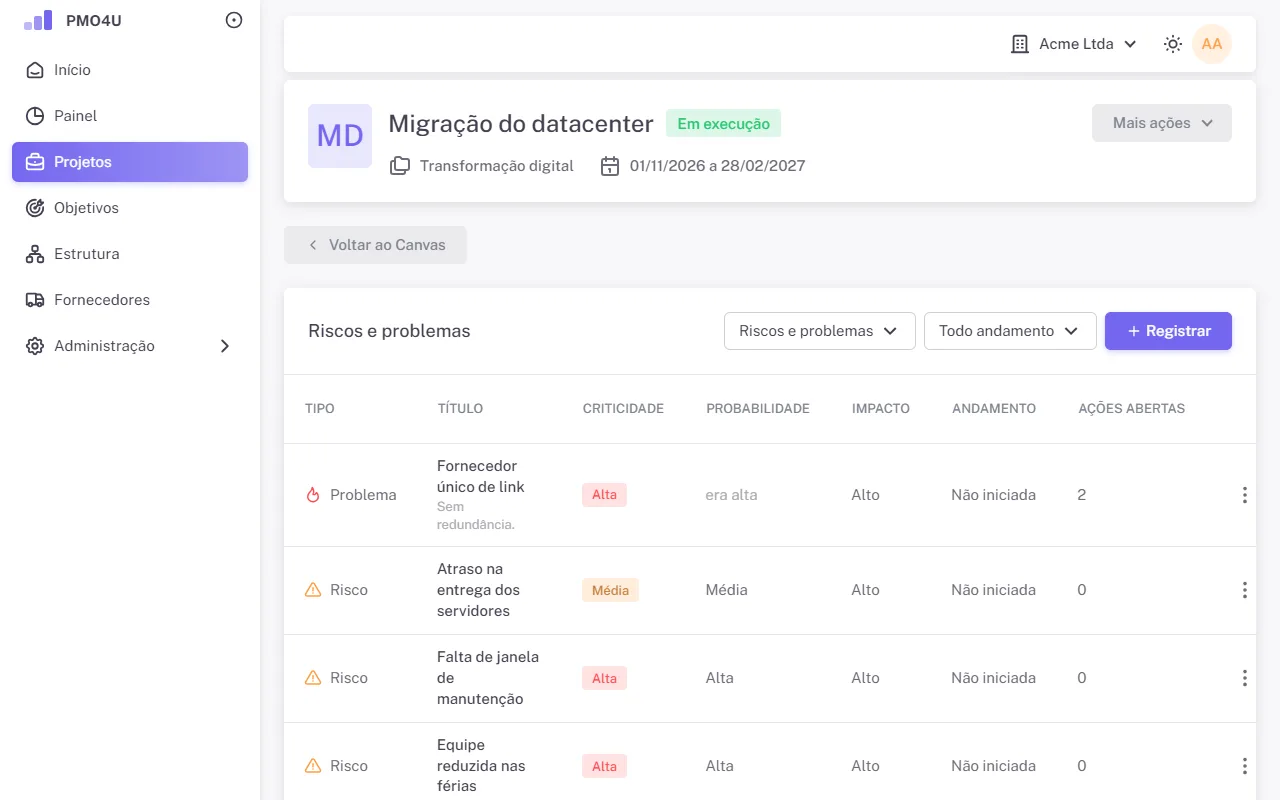1280x800 pixels.
Task: Open the AA user avatar menu
Action: point(1212,44)
